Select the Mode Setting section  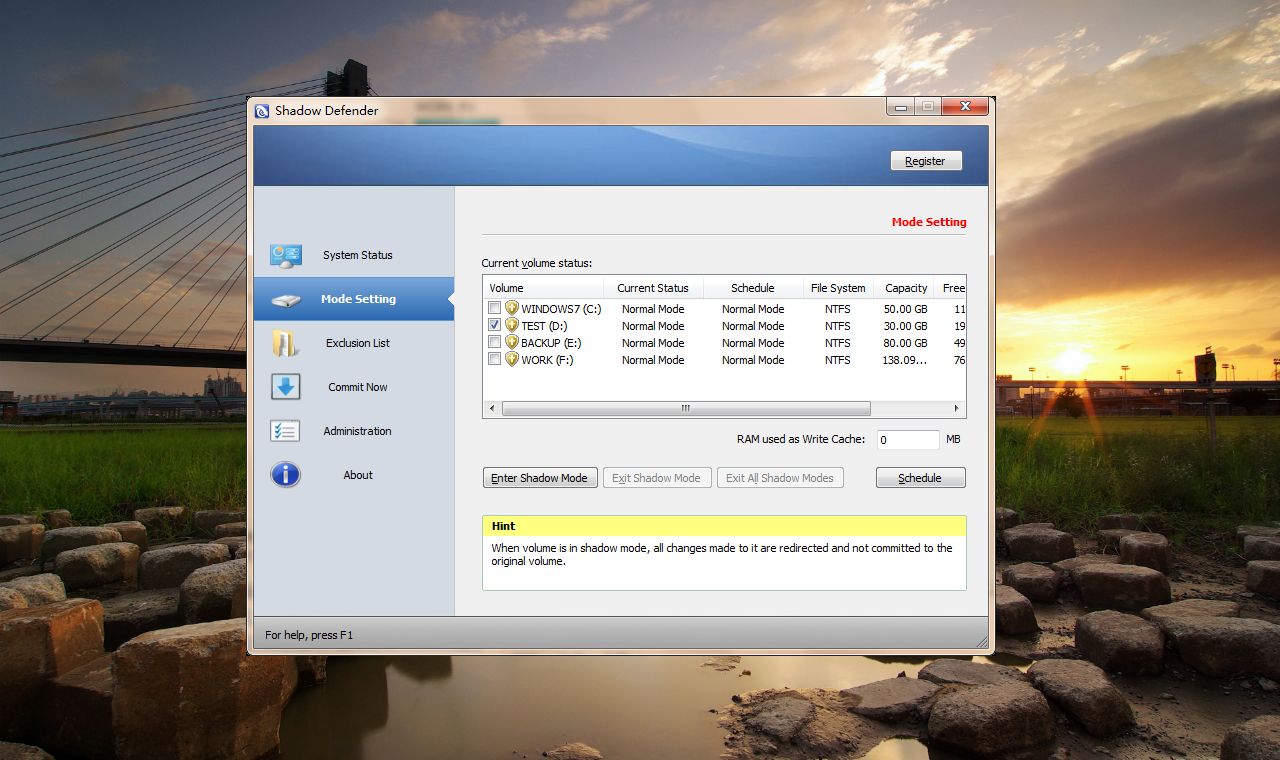coord(354,299)
